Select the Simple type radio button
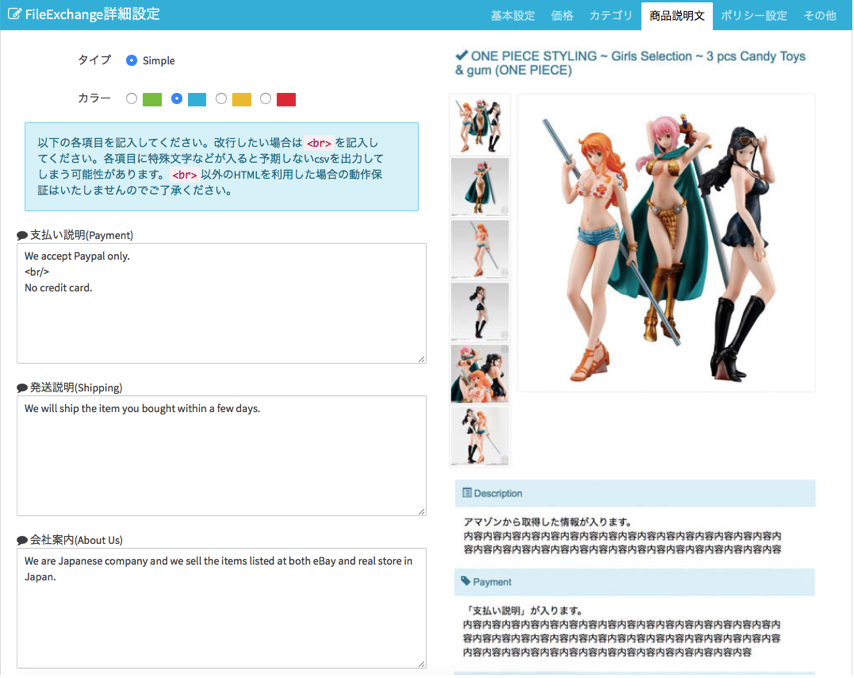The image size is (854, 678). point(132,61)
